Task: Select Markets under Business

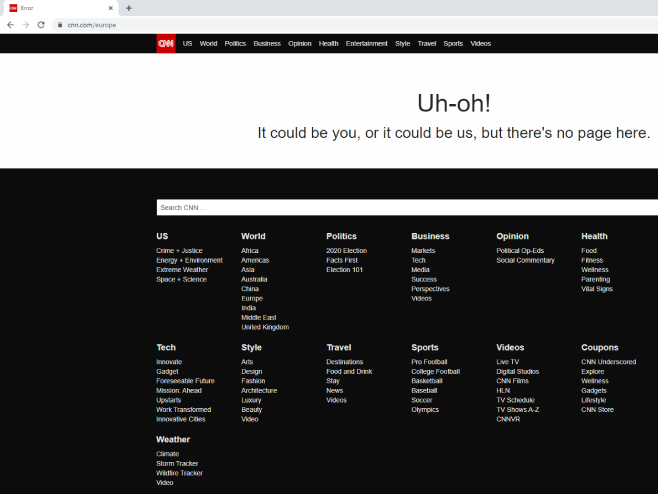Action: 423,251
